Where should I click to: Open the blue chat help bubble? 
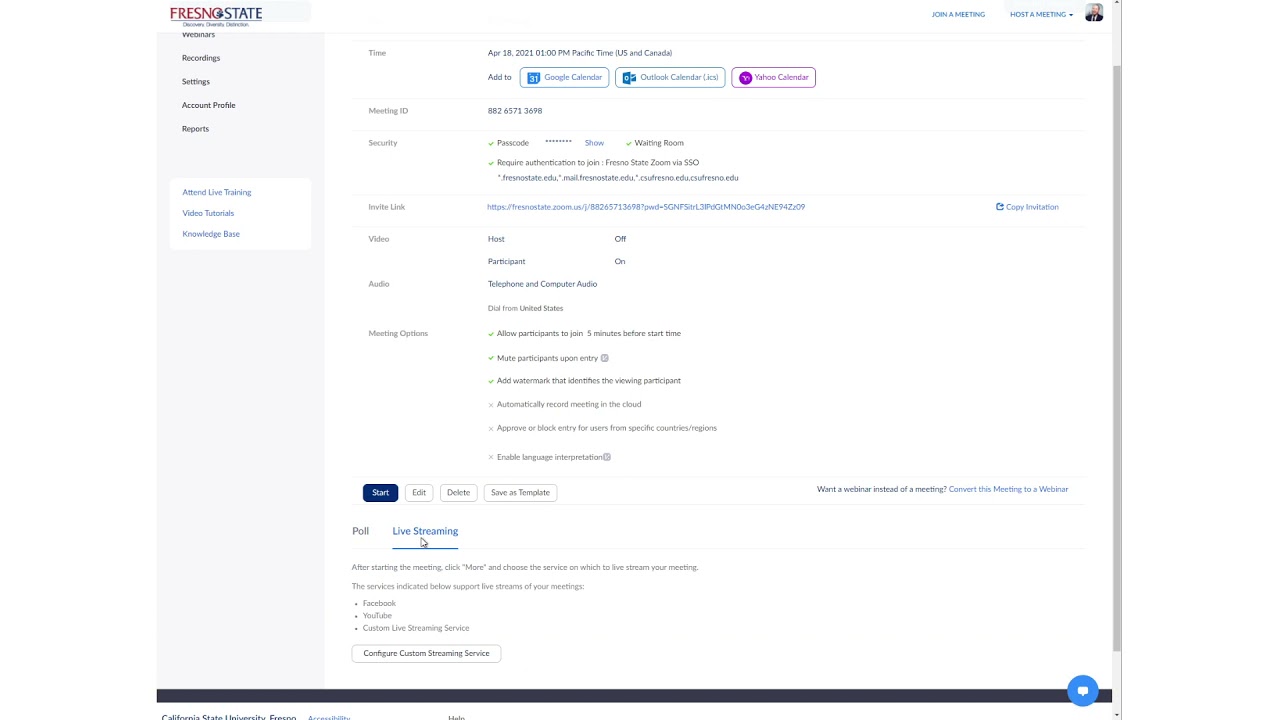(x=1082, y=691)
